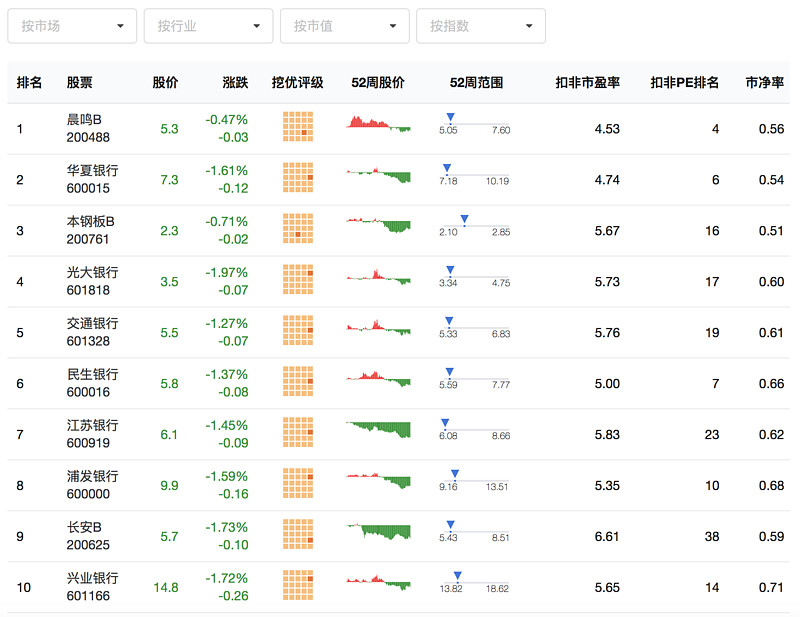The height and width of the screenshot is (617, 800).
Task: Open the 按市场 filter dropdown
Action: (72, 26)
